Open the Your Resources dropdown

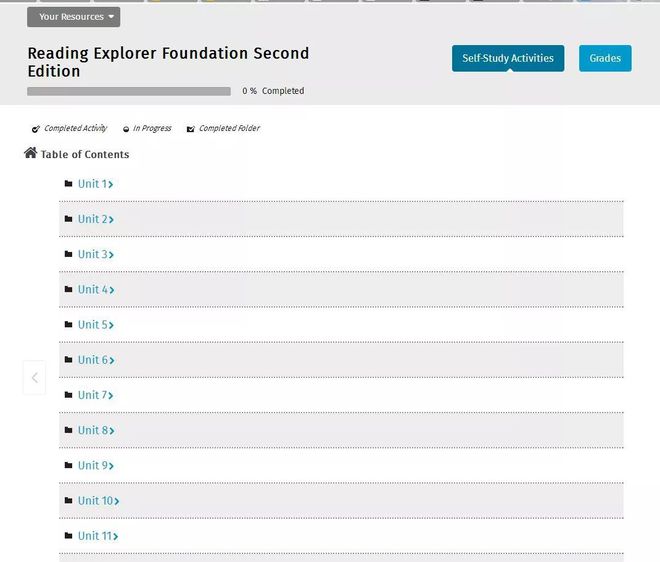pos(74,17)
